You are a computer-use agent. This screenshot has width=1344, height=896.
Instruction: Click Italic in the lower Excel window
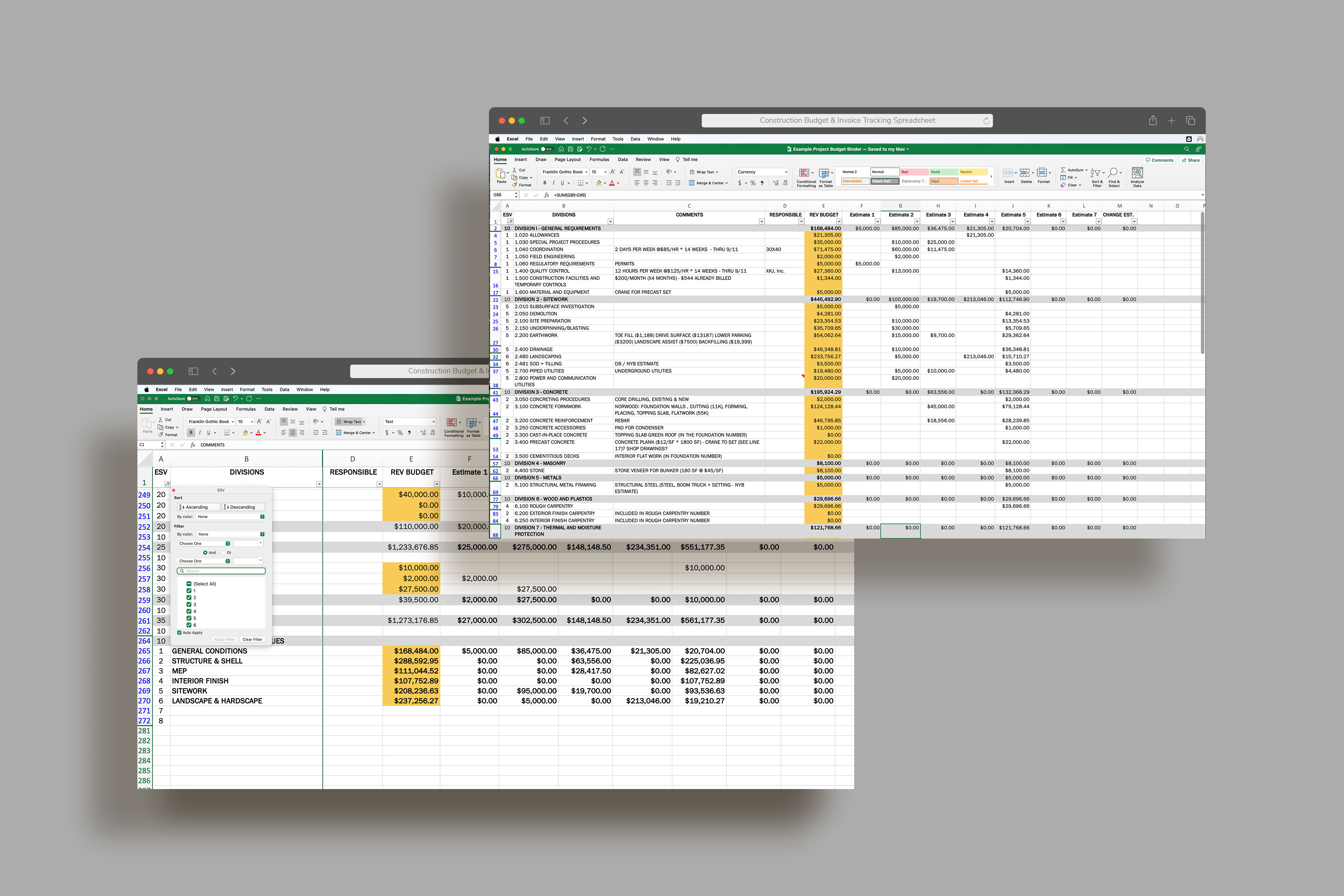(x=200, y=432)
